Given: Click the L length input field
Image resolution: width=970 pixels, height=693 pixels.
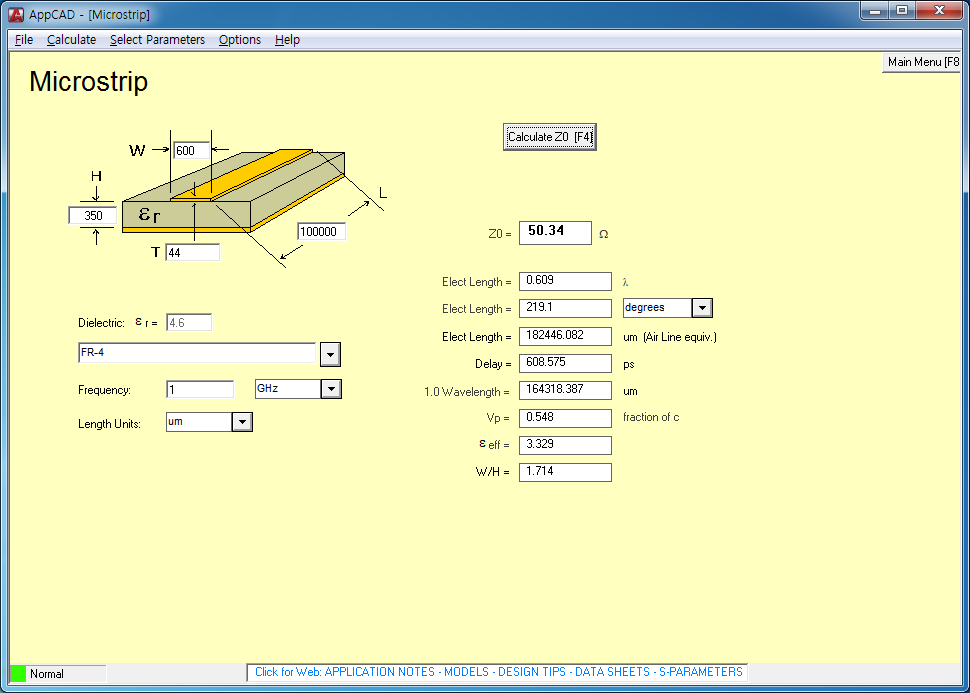Looking at the screenshot, I should pyautogui.click(x=322, y=232).
